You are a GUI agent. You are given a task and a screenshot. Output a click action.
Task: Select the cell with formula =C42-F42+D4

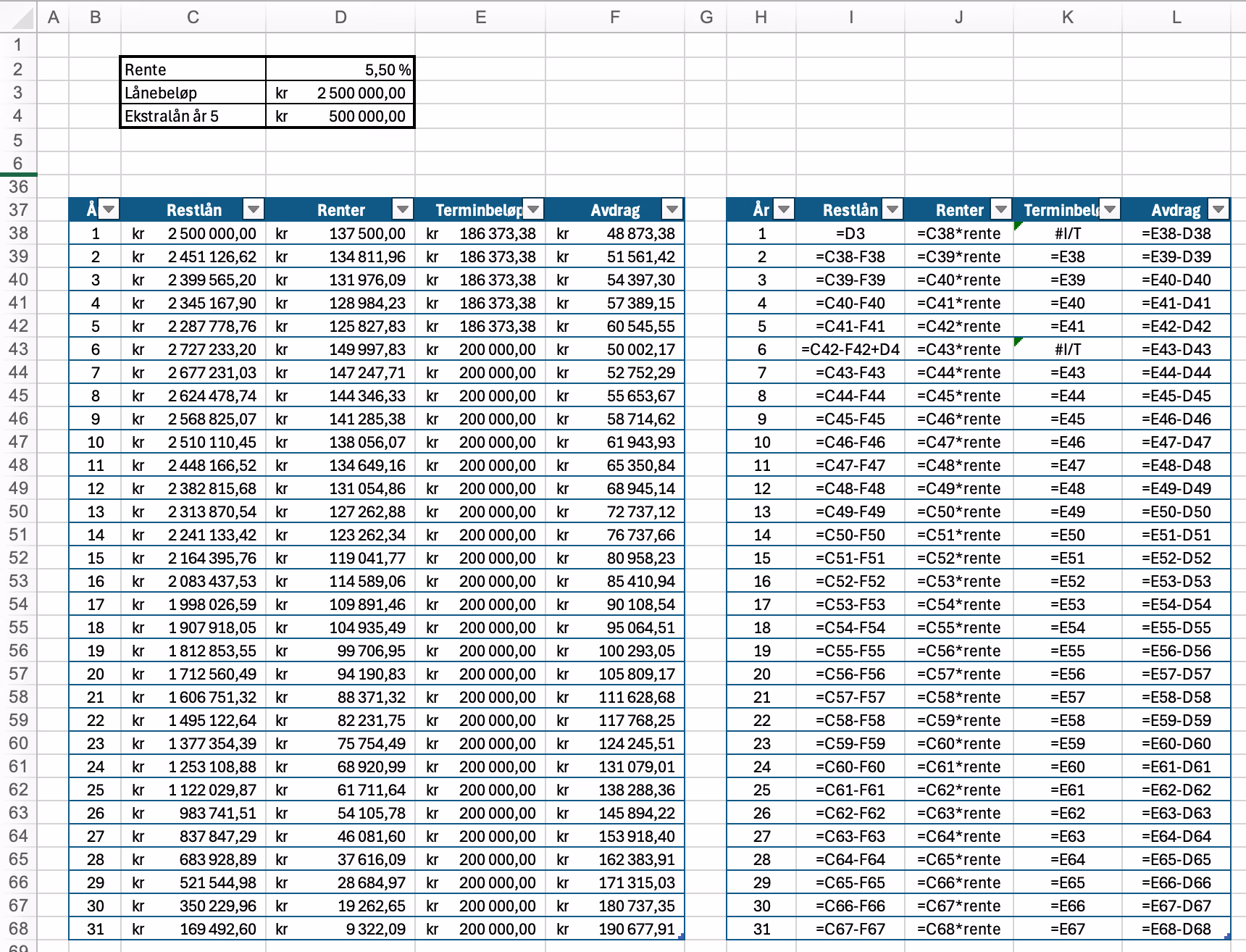pos(850,349)
